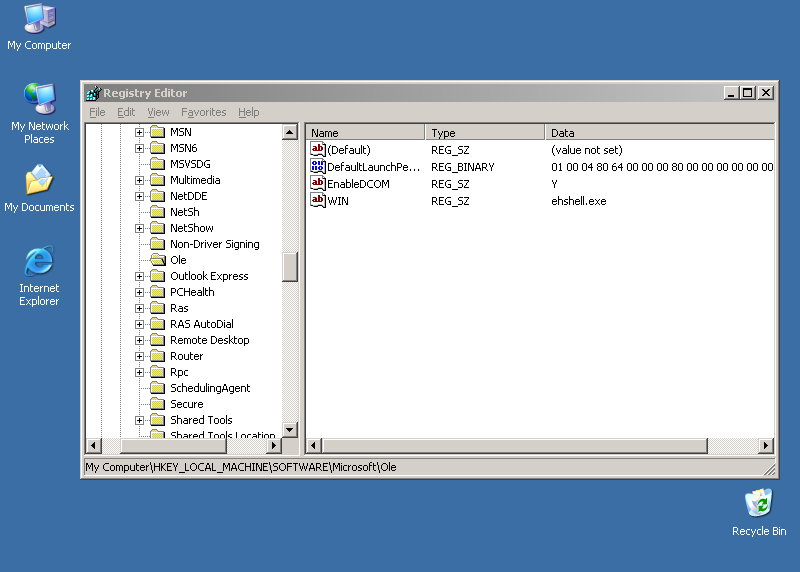The height and width of the screenshot is (572, 800).
Task: Click the PCHealth folder icon
Action: point(158,292)
